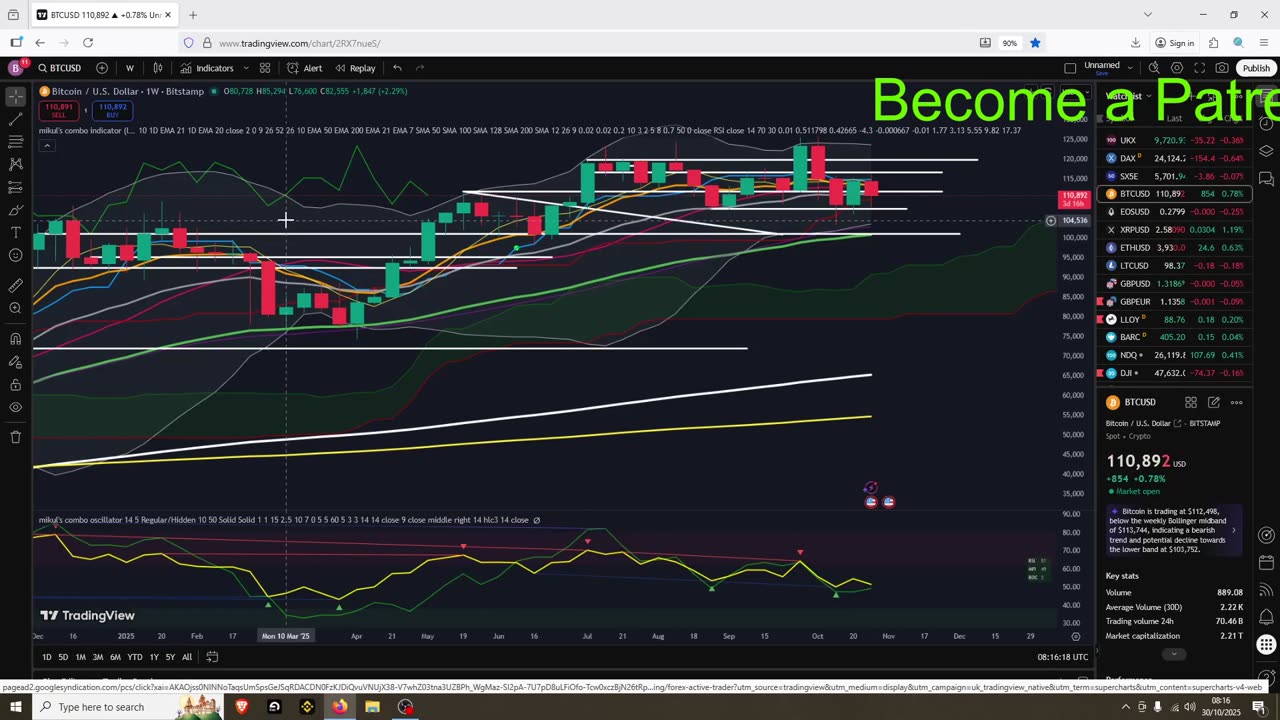The image size is (1280, 720).
Task: Open the W time interval selector
Action: (129, 68)
